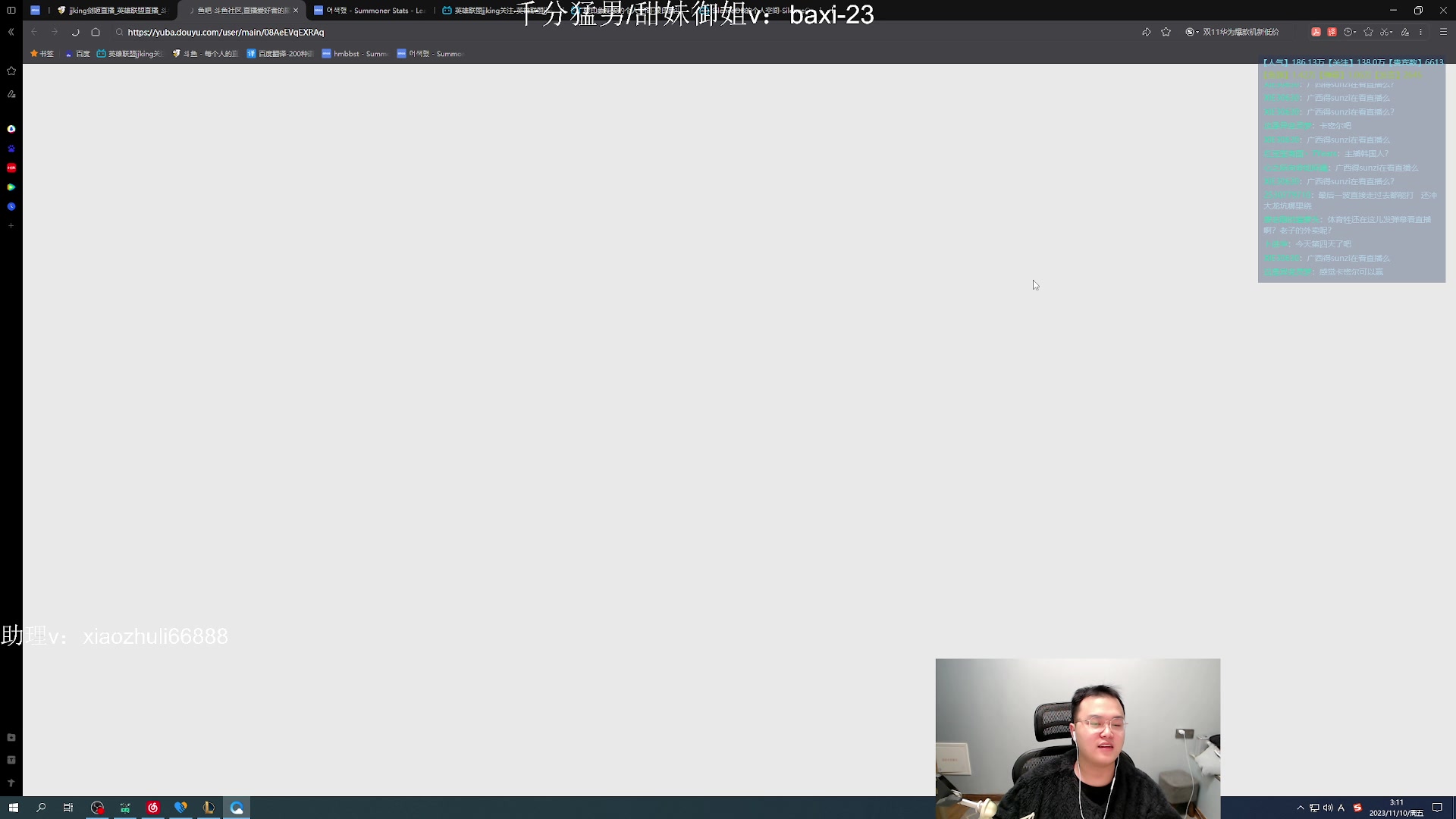This screenshot has width=1456, height=819.
Task: Switch to the jjking直播 tab
Action: (x=114, y=11)
